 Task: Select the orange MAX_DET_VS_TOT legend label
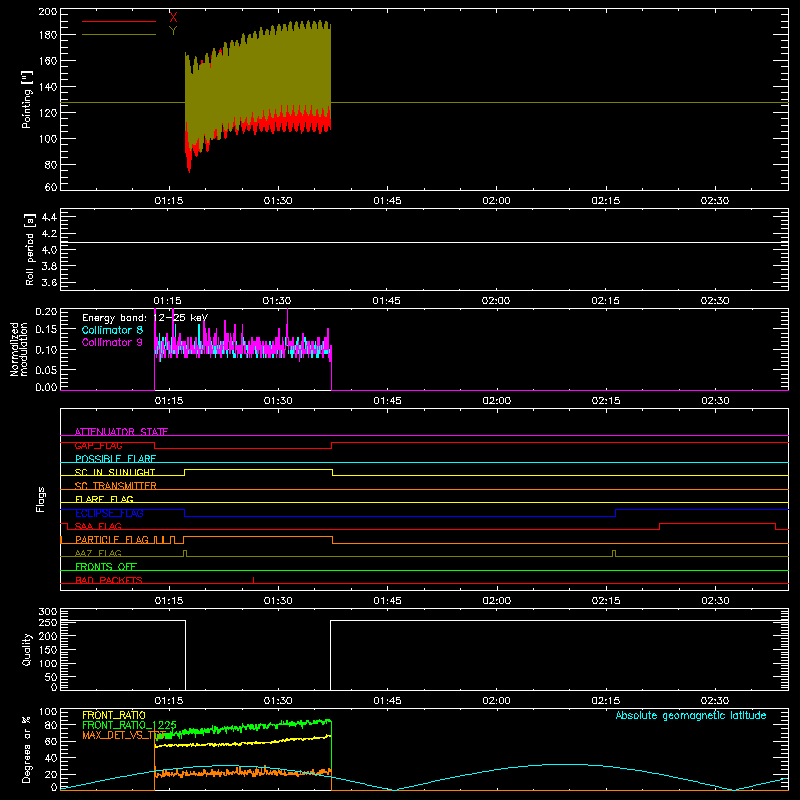point(124,736)
